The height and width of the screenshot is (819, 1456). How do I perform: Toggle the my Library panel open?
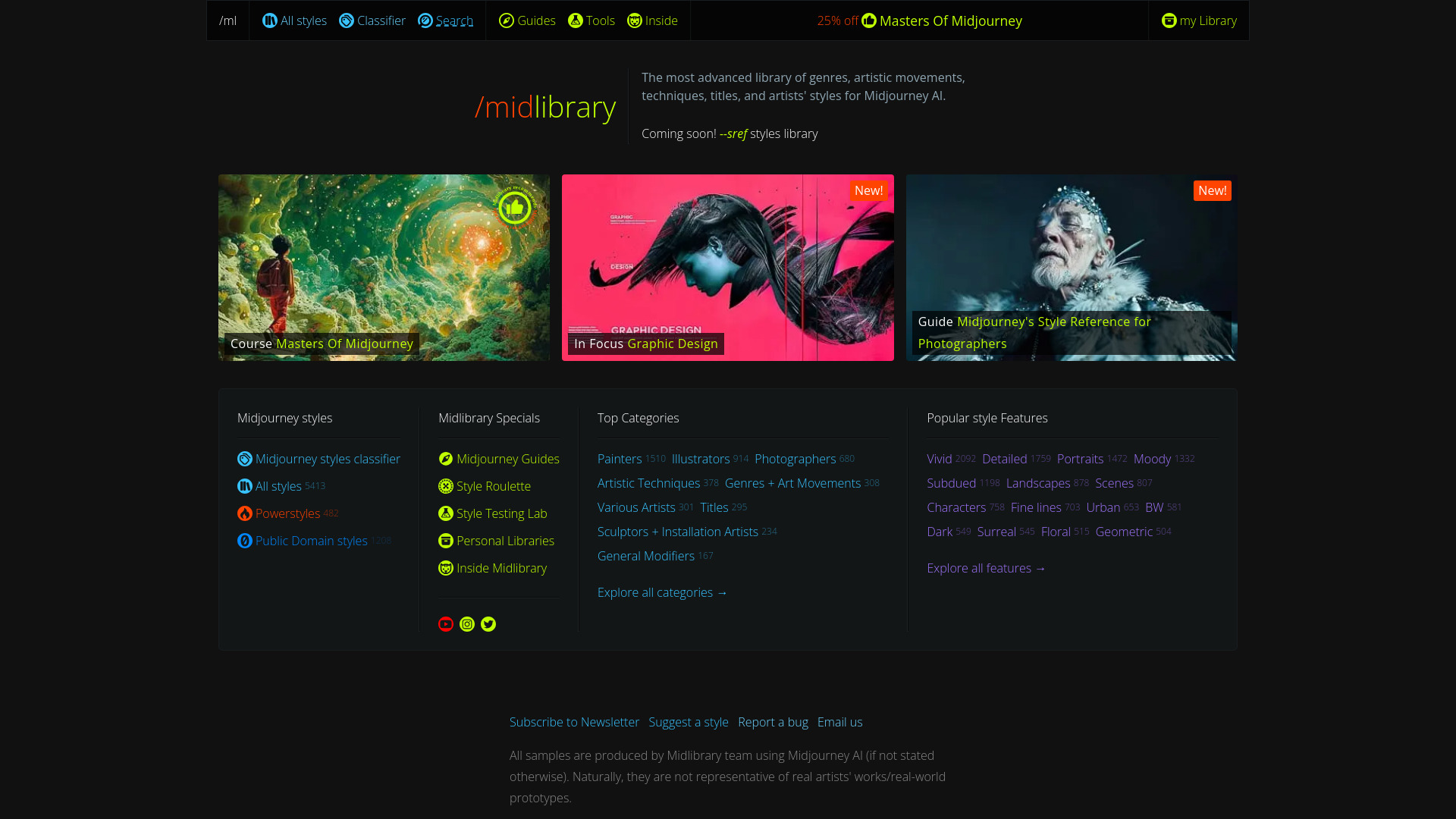point(1199,20)
